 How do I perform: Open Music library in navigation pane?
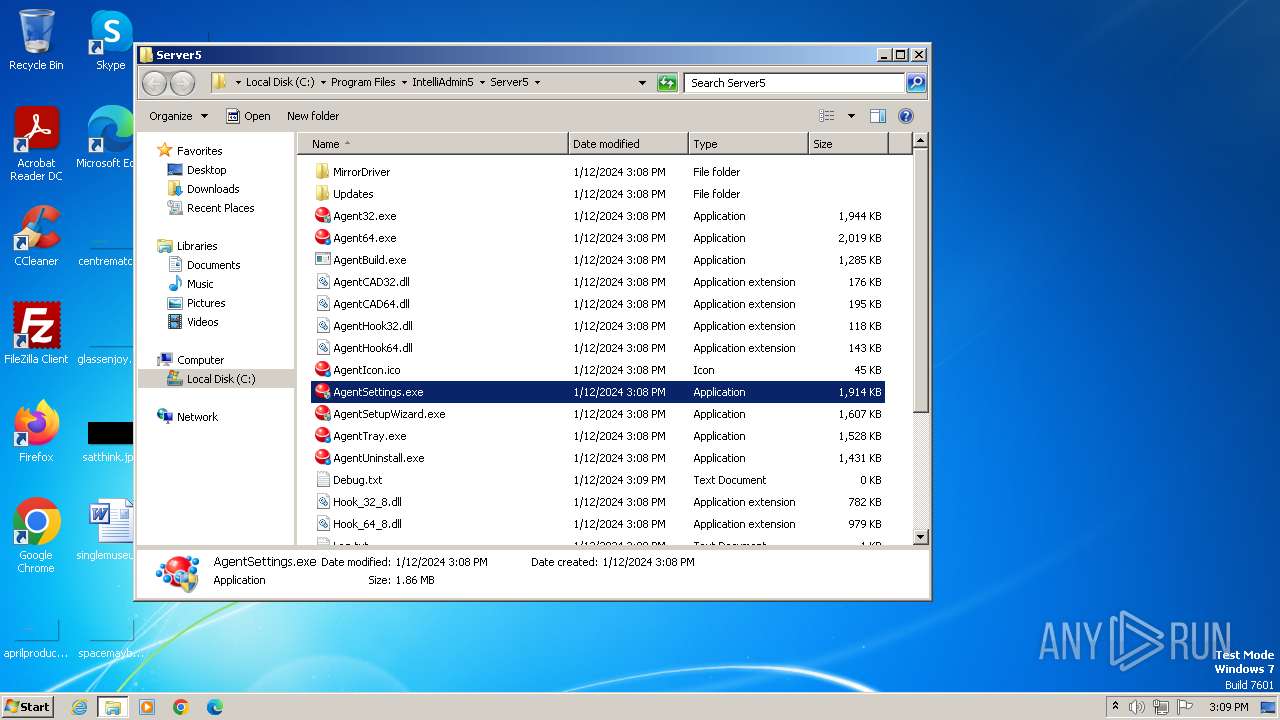[200, 284]
